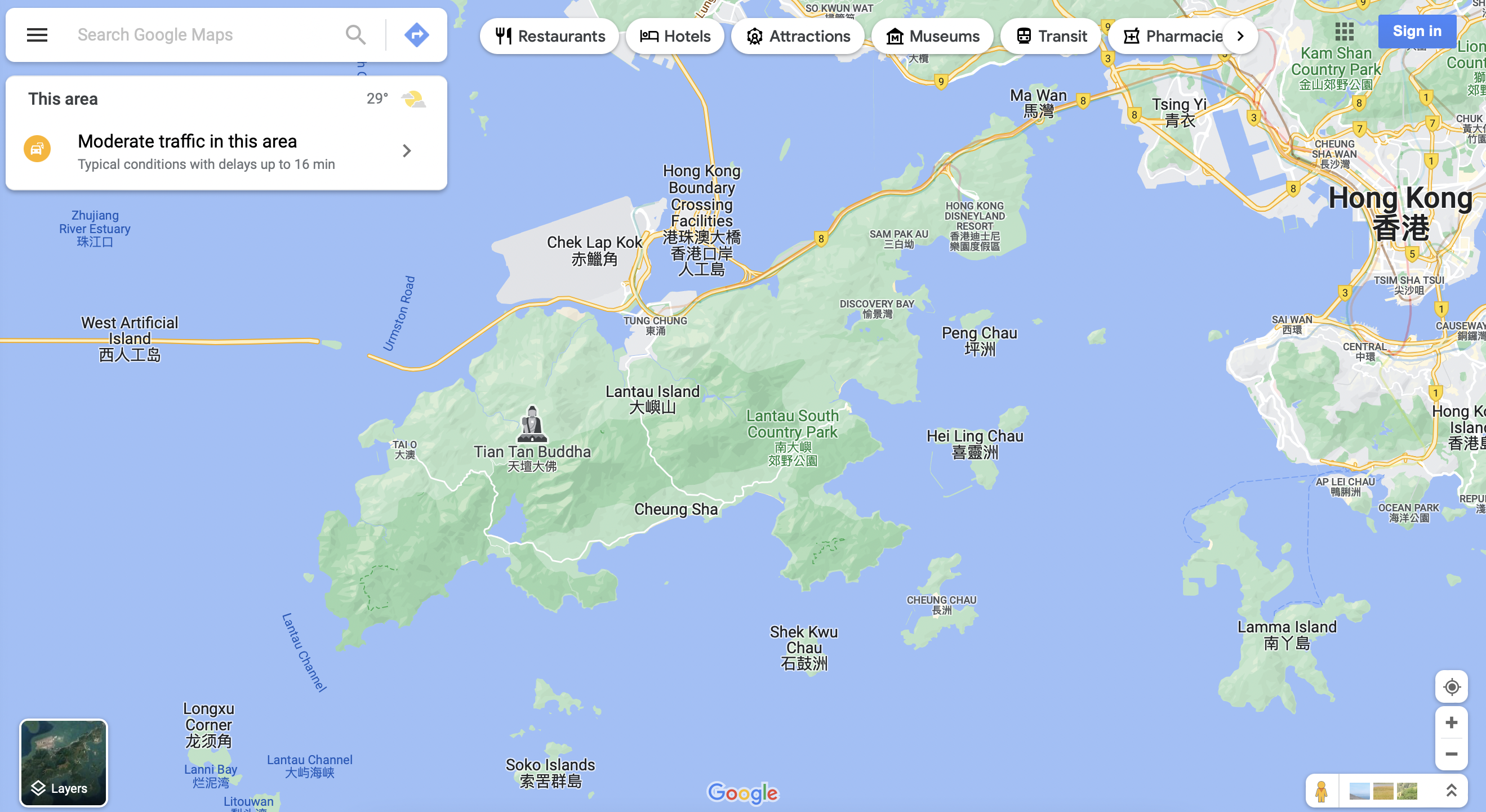Select the Cheung Chau label
Viewport: 1486px width, 812px height.
point(941,605)
